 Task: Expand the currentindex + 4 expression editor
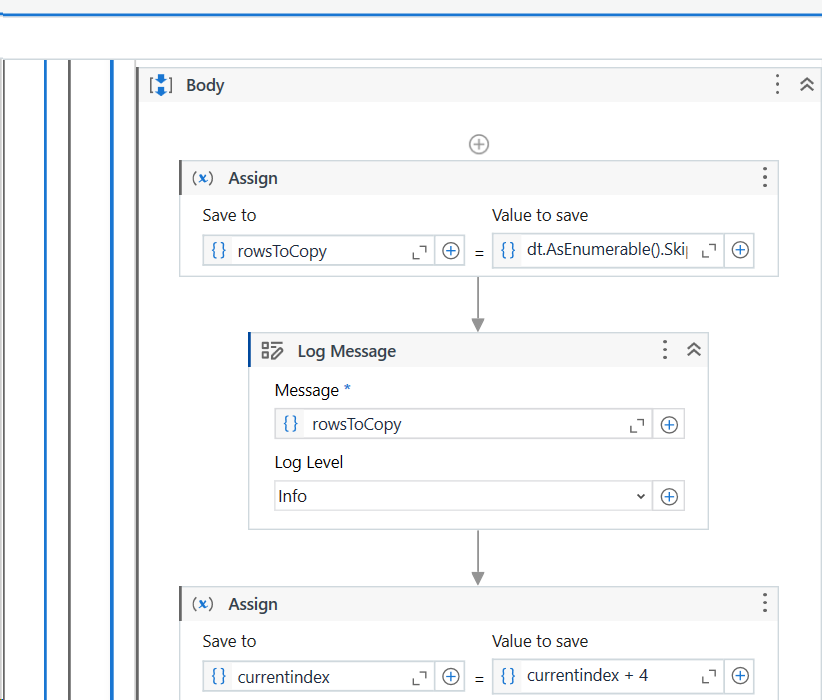[709, 676]
